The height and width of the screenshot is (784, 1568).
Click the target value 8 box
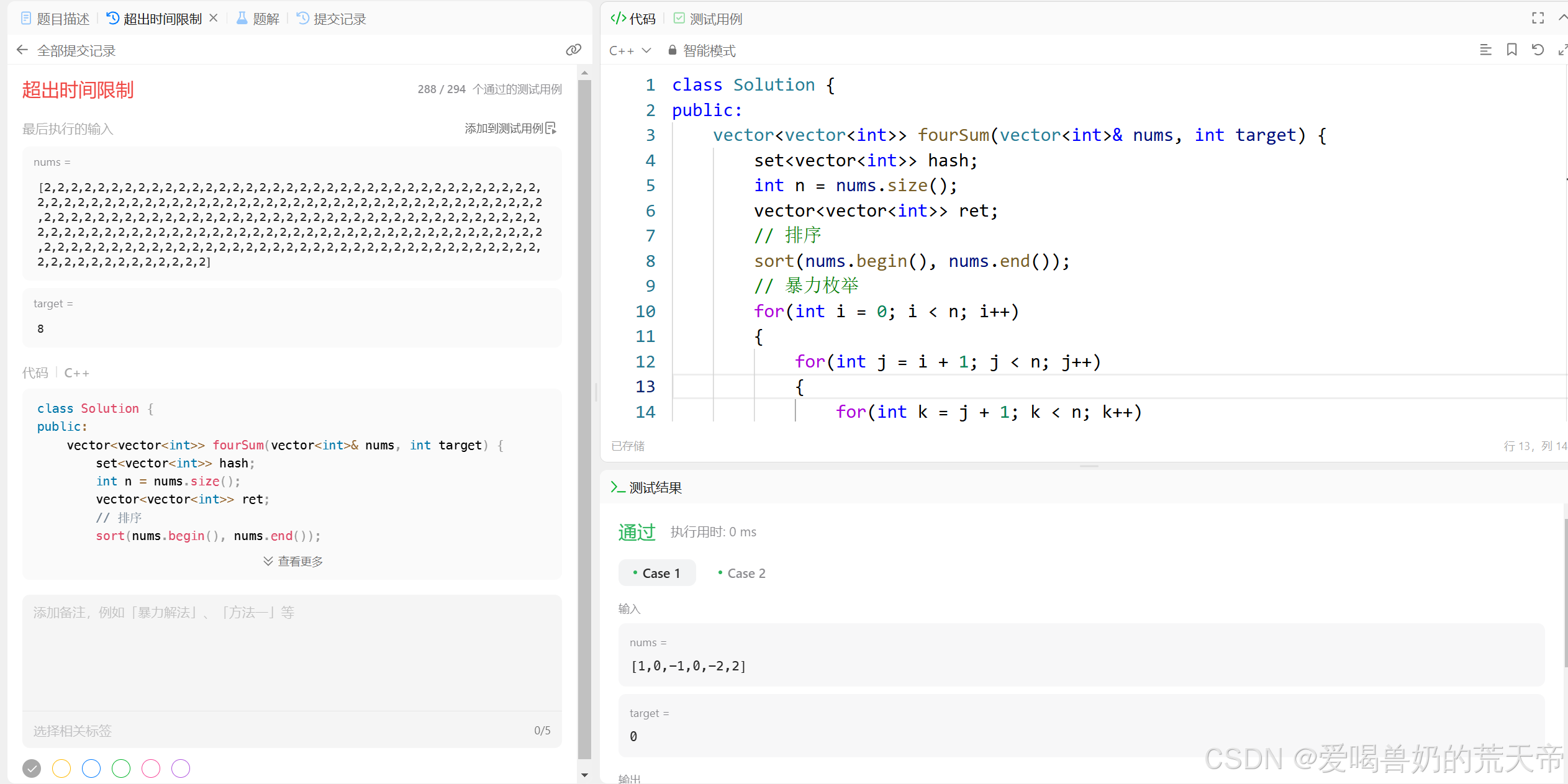click(292, 317)
